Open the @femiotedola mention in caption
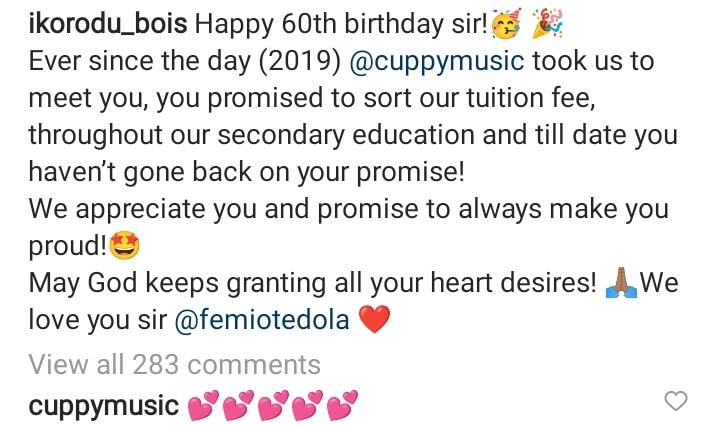Viewport: 720px width, 425px height. (262, 320)
